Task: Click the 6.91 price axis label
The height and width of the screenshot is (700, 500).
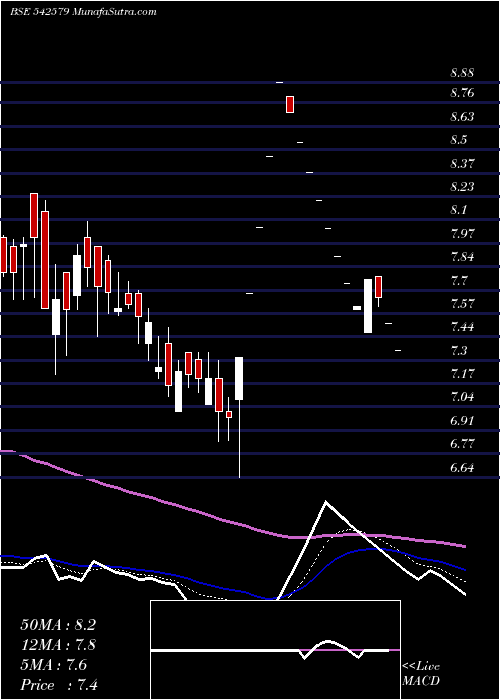Action: click(462, 421)
